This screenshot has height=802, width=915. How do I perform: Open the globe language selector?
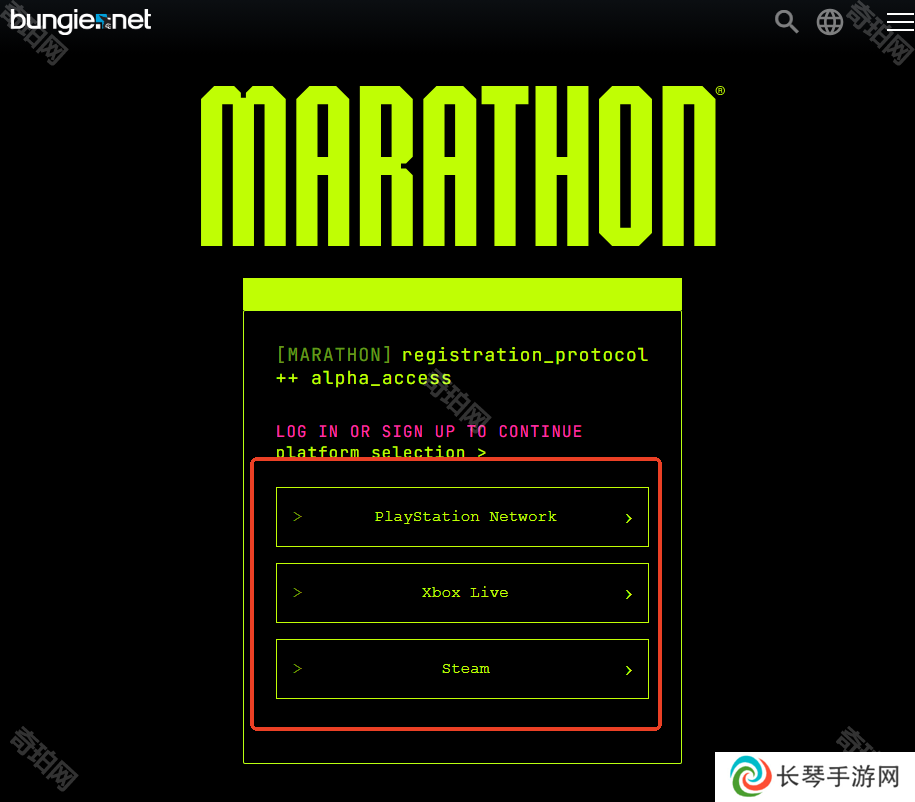pos(829,22)
